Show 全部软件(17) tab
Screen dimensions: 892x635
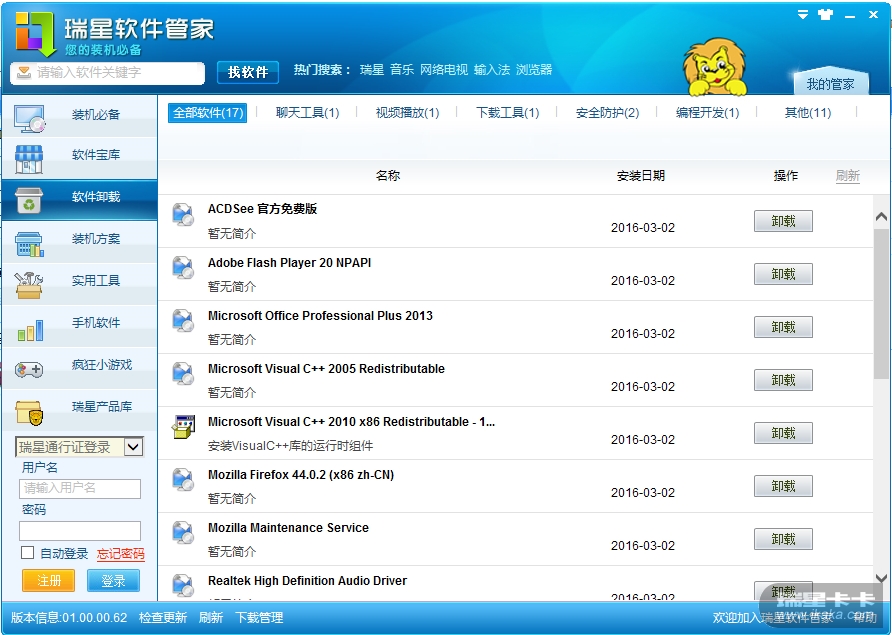(208, 113)
